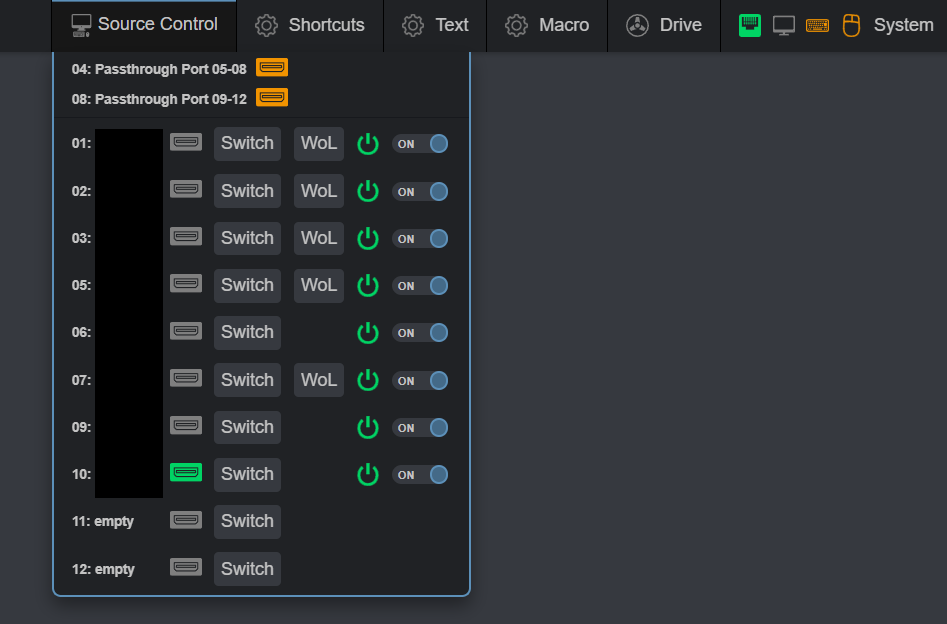Click the green power icon on port 01
Image resolution: width=947 pixels, height=624 pixels.
[368, 144]
